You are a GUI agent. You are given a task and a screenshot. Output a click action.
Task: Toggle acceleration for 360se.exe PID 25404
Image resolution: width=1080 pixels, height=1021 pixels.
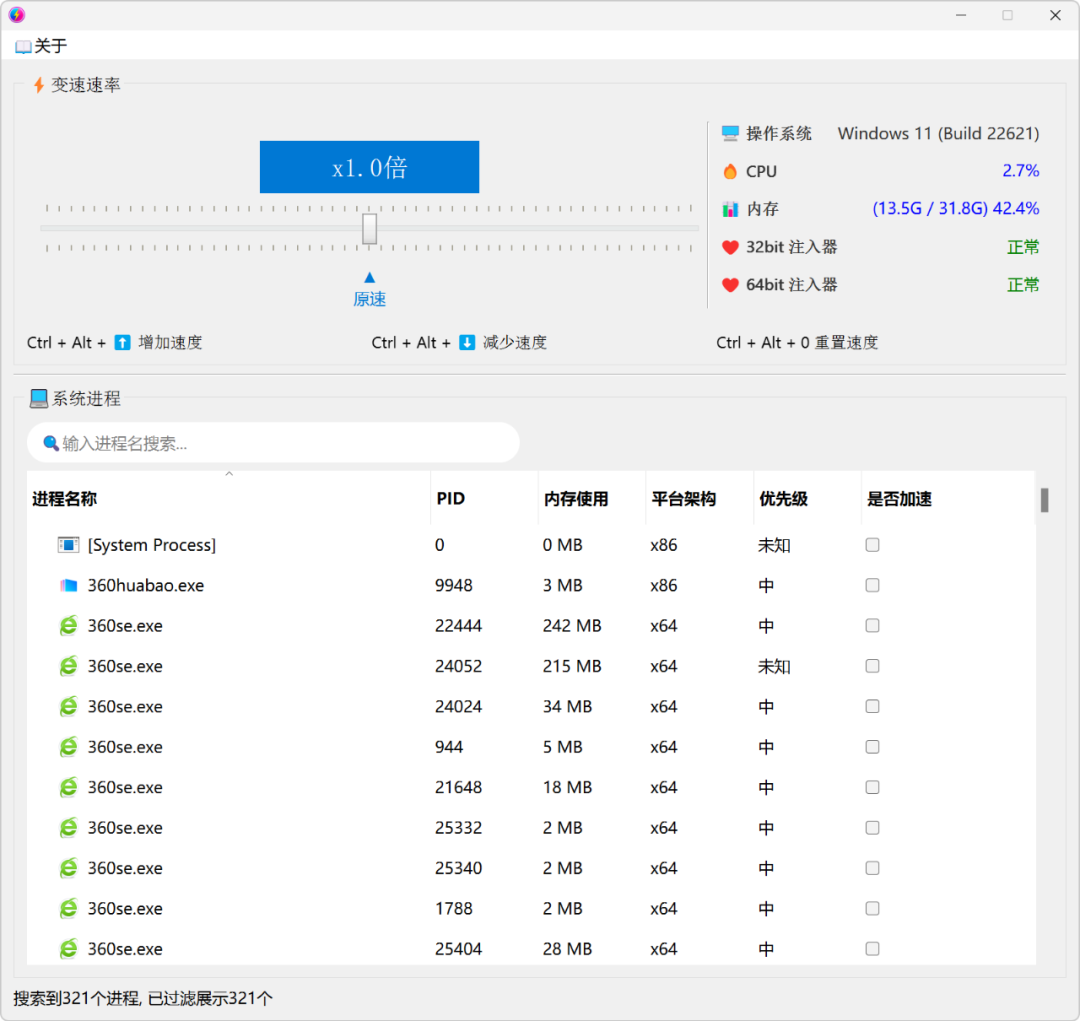pyautogui.click(x=872, y=949)
